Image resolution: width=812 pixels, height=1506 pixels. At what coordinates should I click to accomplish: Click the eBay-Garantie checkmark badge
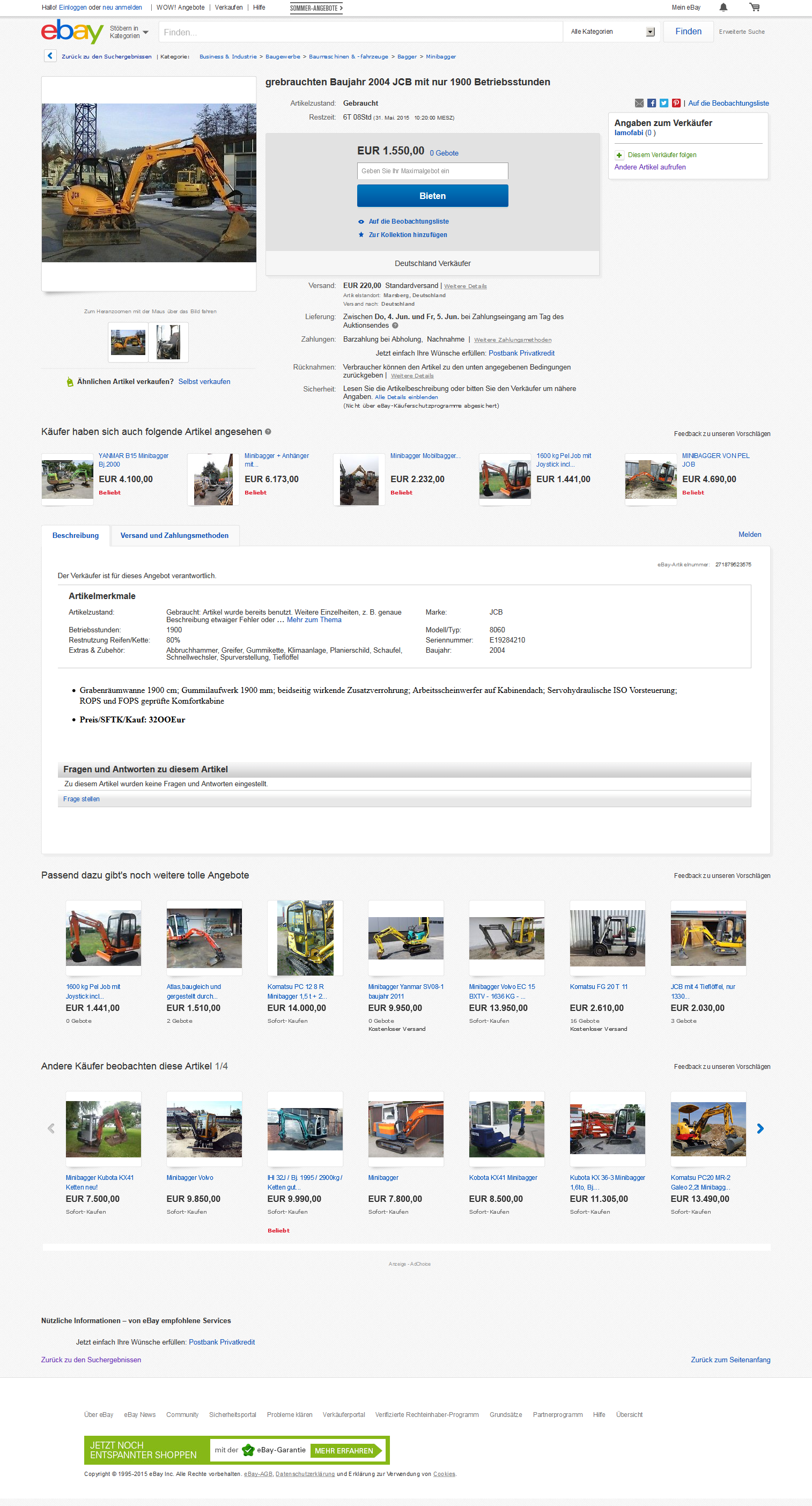248,1450
